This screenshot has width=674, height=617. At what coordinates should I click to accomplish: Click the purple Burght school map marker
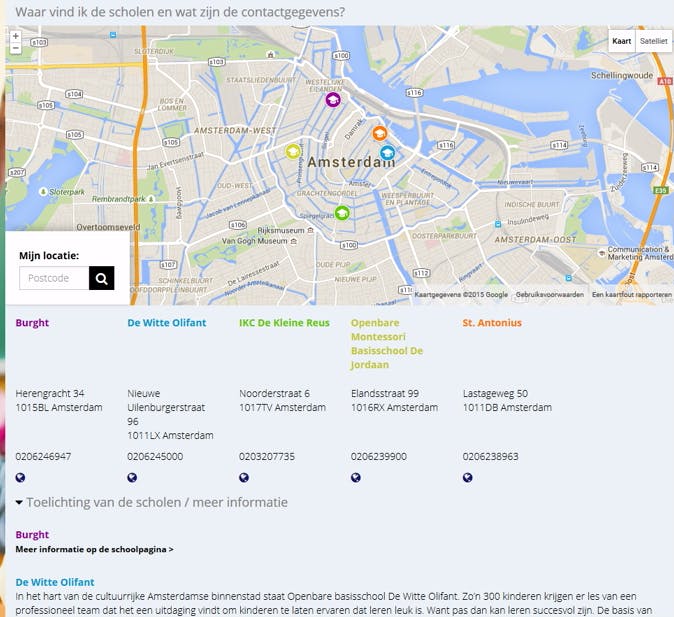333,99
